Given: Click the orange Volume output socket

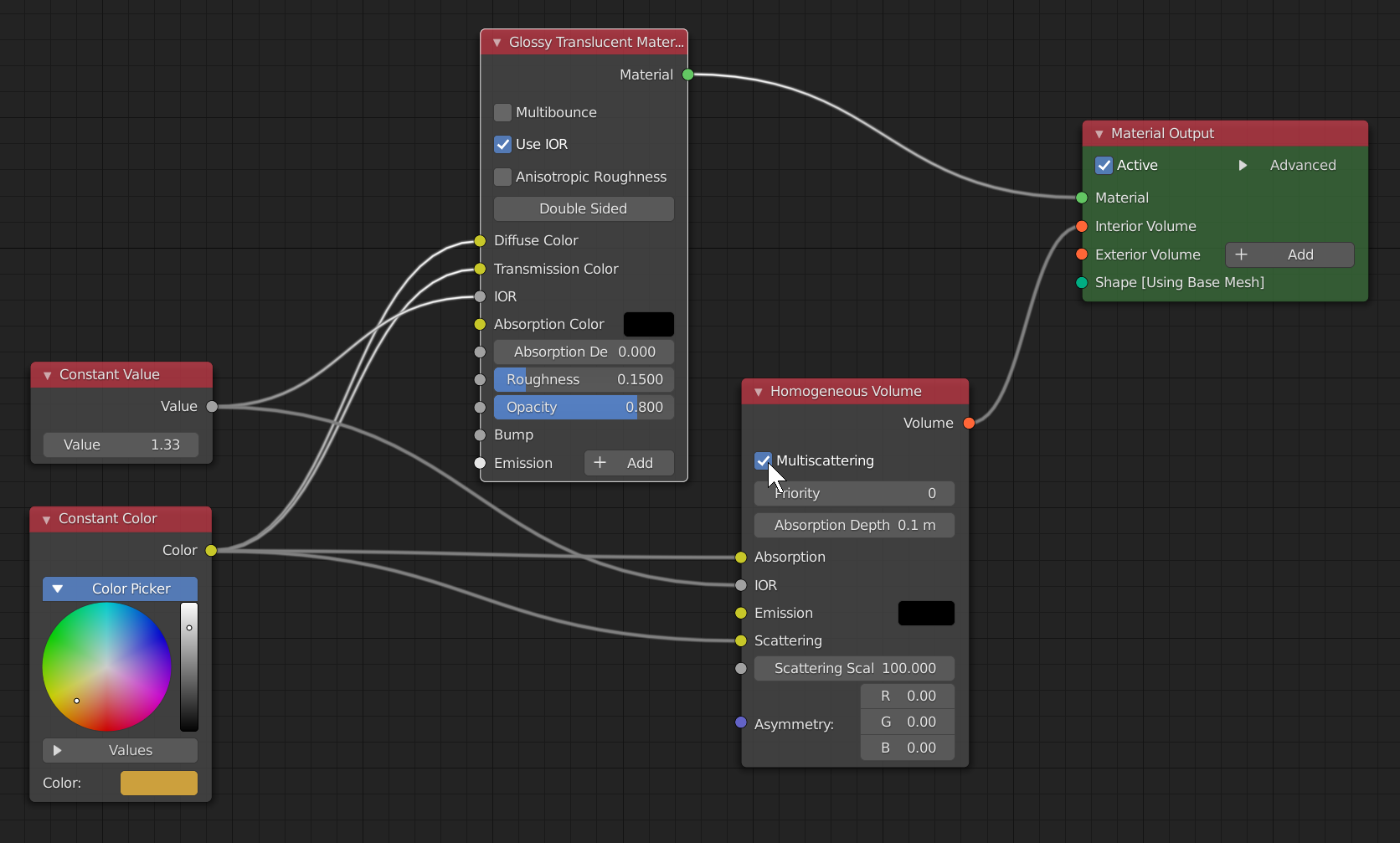Looking at the screenshot, I should coord(969,423).
